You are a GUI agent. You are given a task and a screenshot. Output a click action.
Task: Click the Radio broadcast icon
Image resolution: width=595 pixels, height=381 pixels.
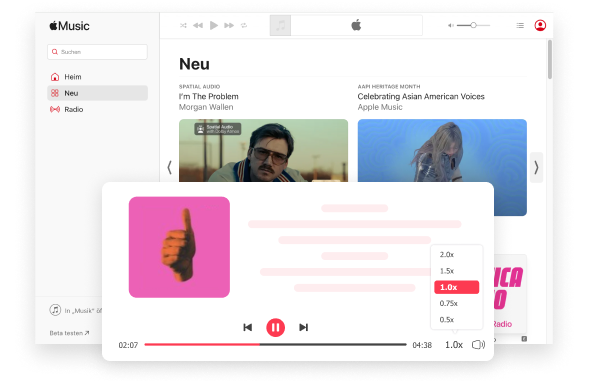click(55, 109)
